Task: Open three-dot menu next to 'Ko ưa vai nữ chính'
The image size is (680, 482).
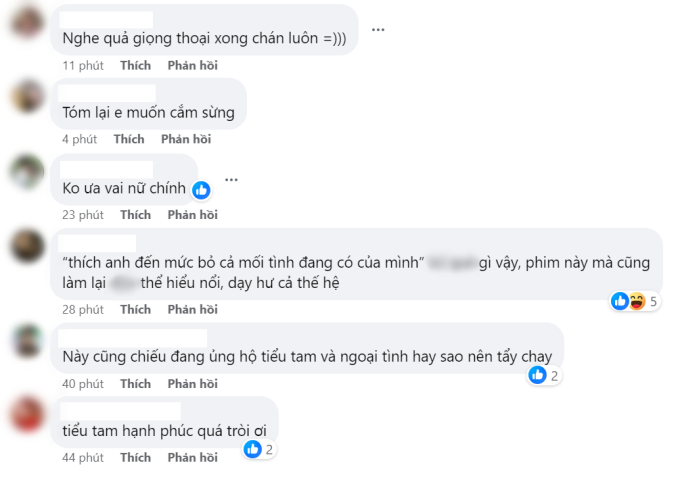Action: pyautogui.click(x=231, y=180)
